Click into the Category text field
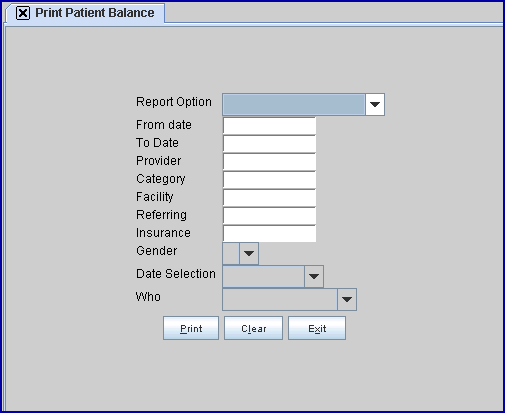 click(269, 180)
